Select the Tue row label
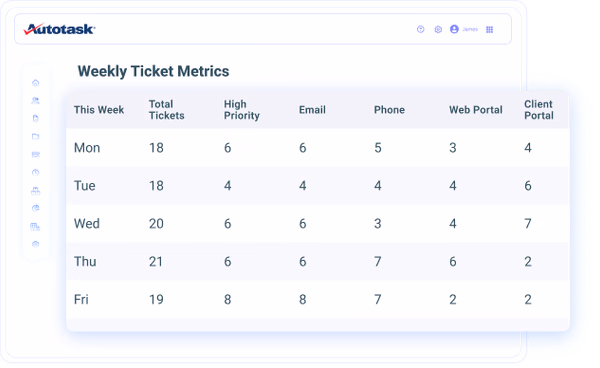The width and height of the screenshot is (600, 368). (x=85, y=186)
